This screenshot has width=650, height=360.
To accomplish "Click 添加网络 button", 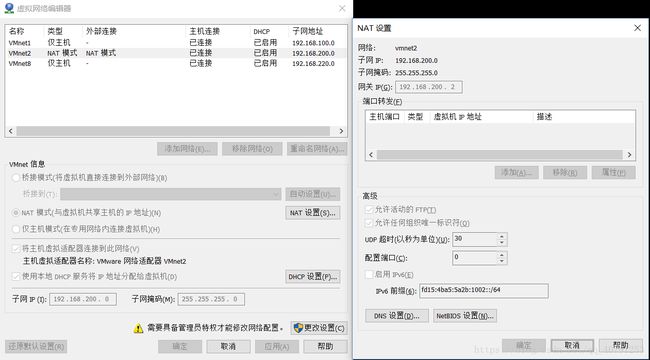I will coord(187,149).
